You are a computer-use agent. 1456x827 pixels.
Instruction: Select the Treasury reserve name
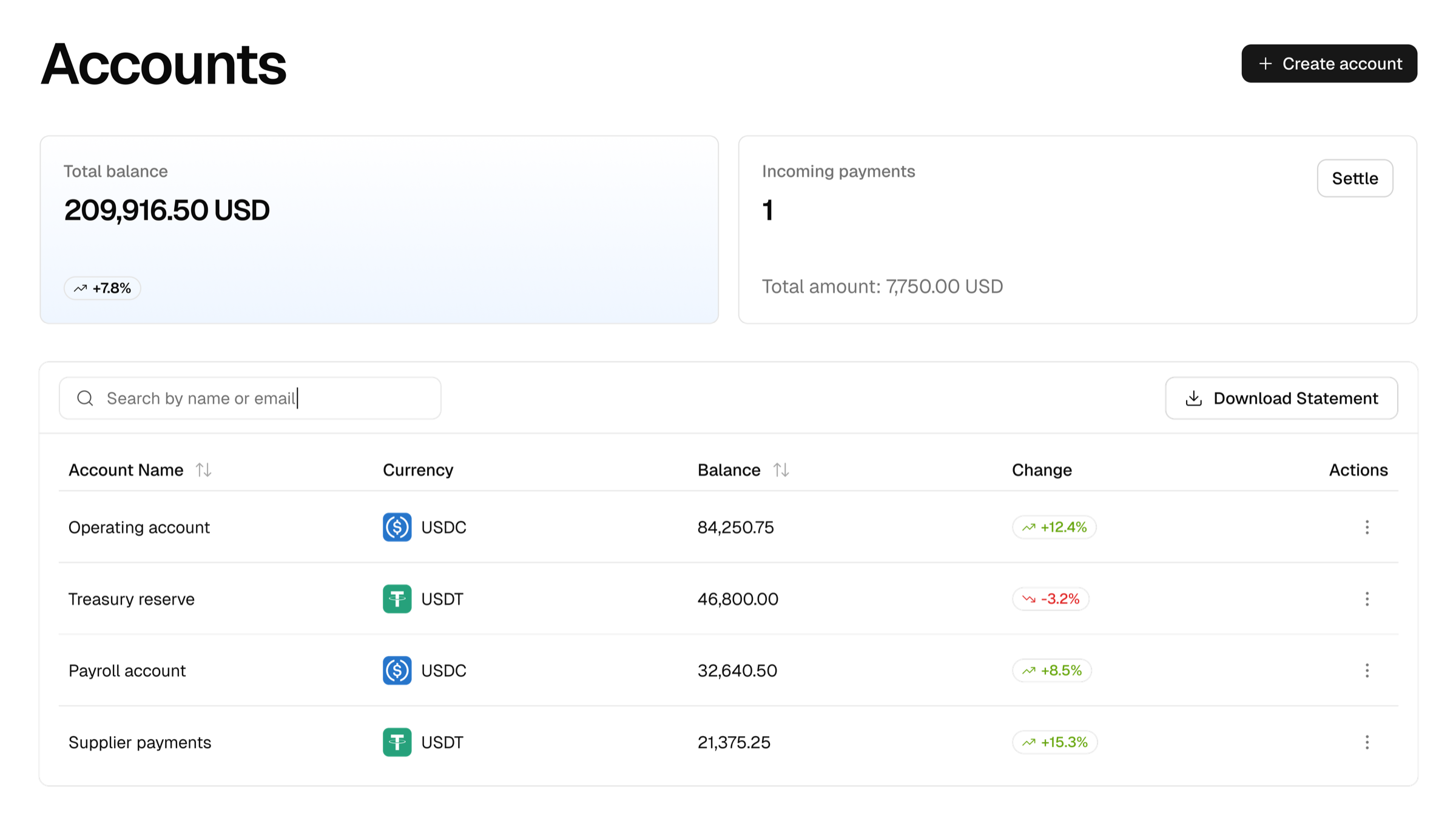coord(132,599)
